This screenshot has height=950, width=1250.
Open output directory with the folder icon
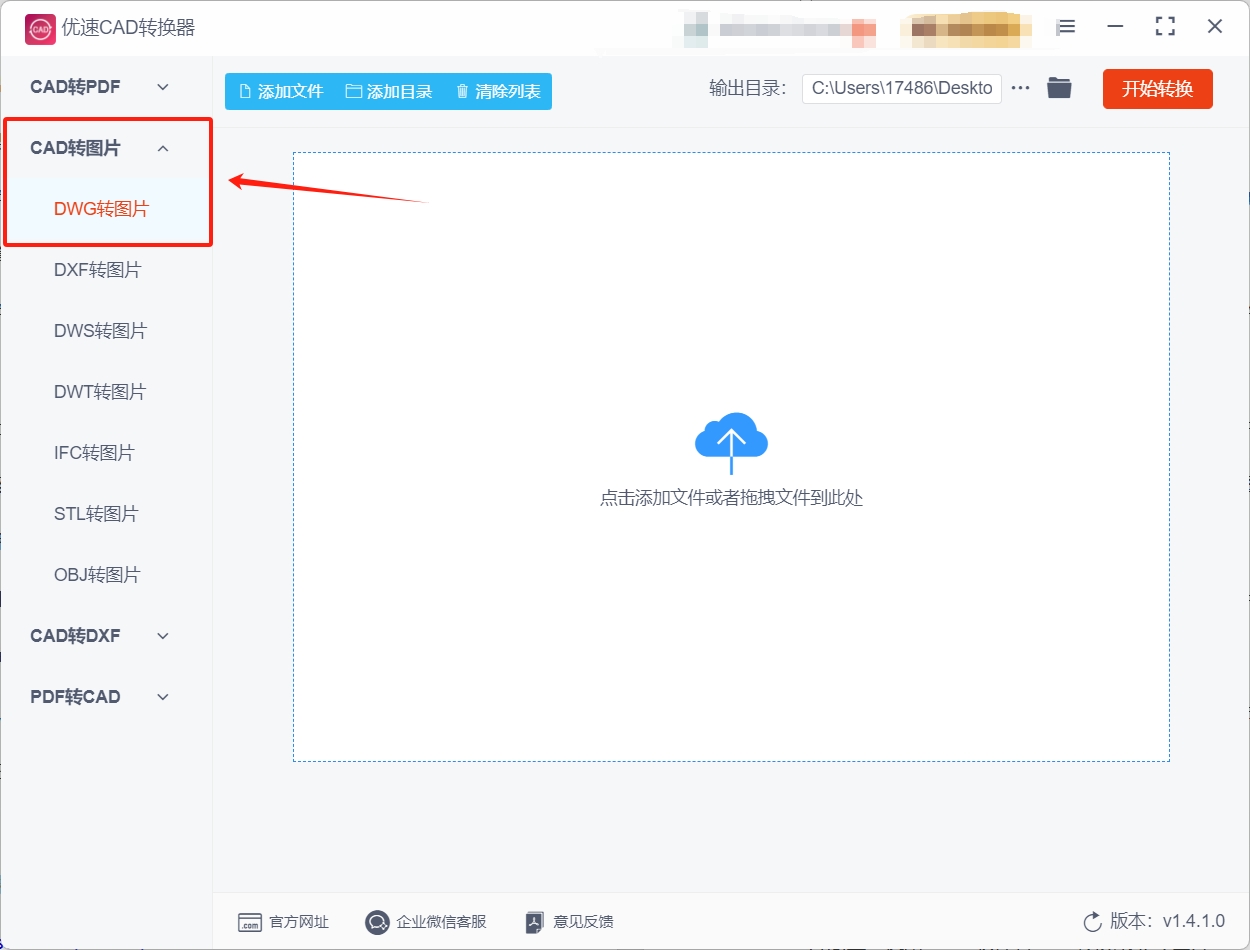[1059, 88]
